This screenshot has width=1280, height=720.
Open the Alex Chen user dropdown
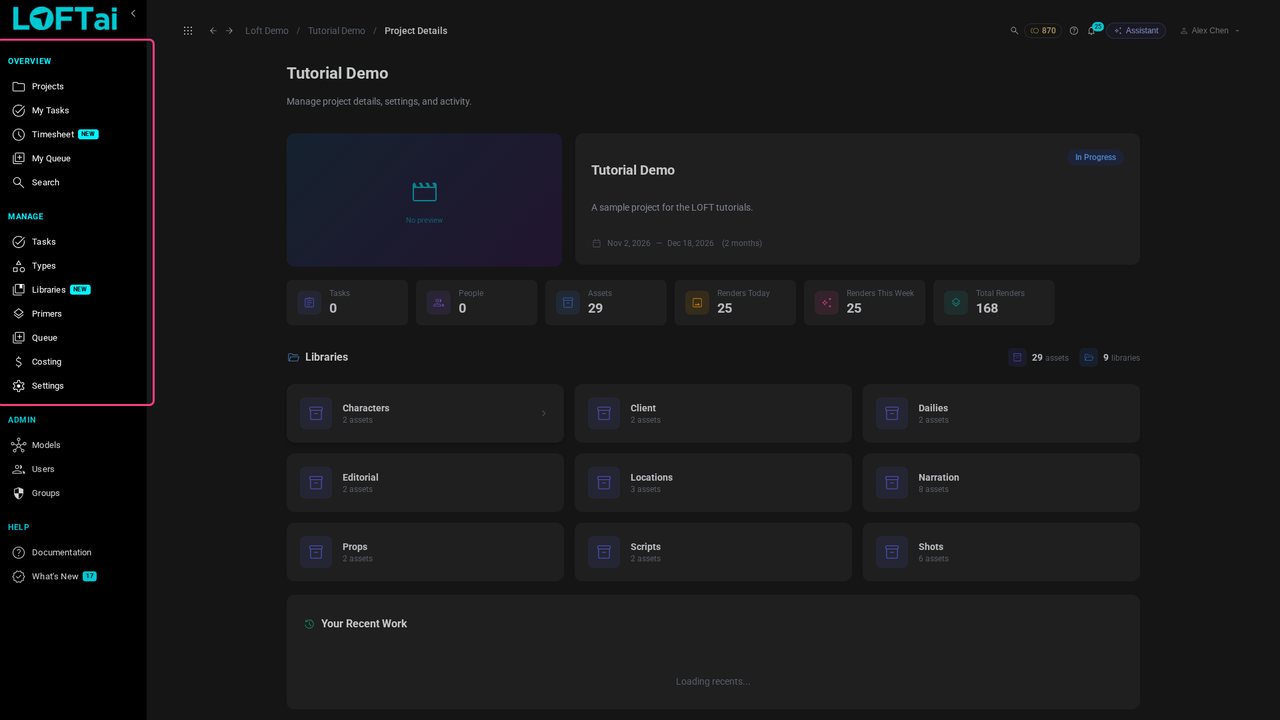[x=1210, y=31]
